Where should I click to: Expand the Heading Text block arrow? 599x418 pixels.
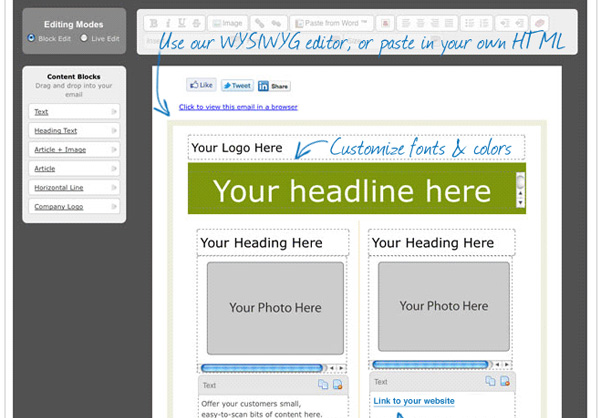[114, 131]
